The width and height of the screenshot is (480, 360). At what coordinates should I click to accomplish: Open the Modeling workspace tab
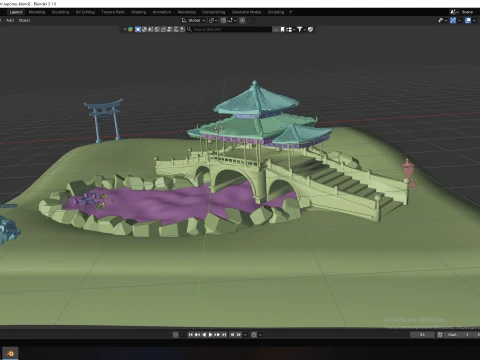(37, 12)
